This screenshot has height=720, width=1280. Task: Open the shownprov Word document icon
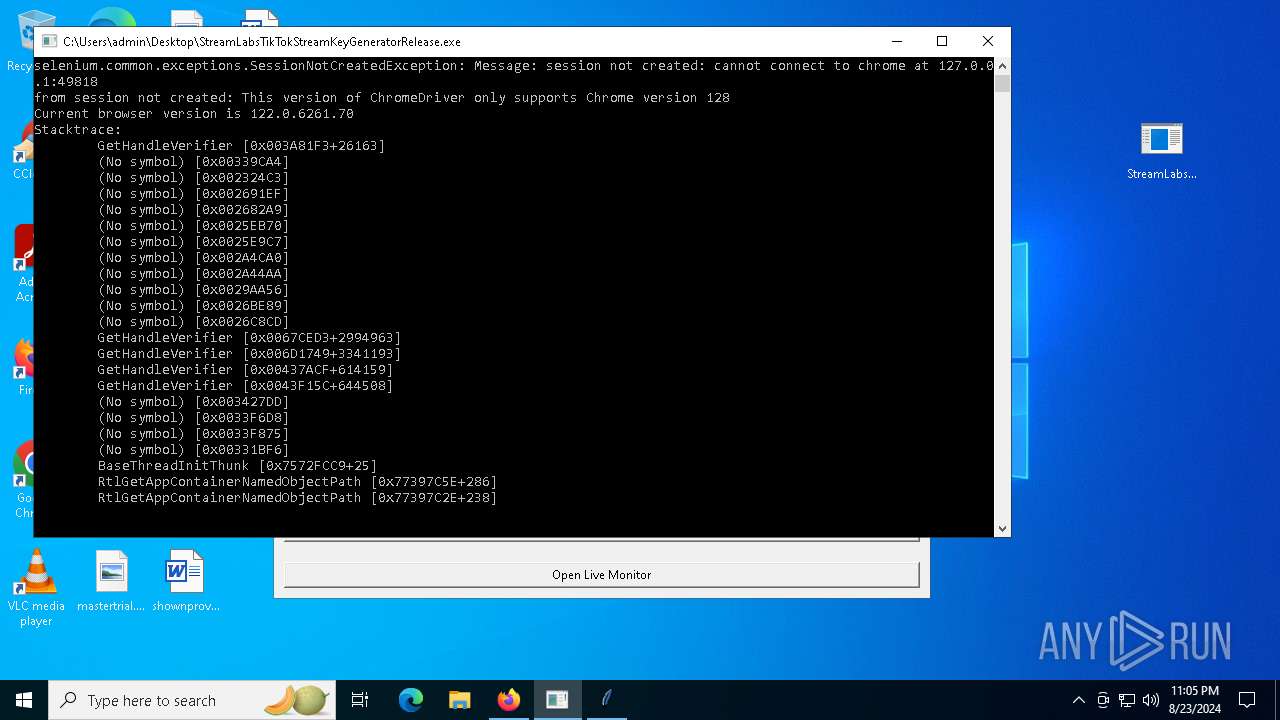[x=185, y=581]
